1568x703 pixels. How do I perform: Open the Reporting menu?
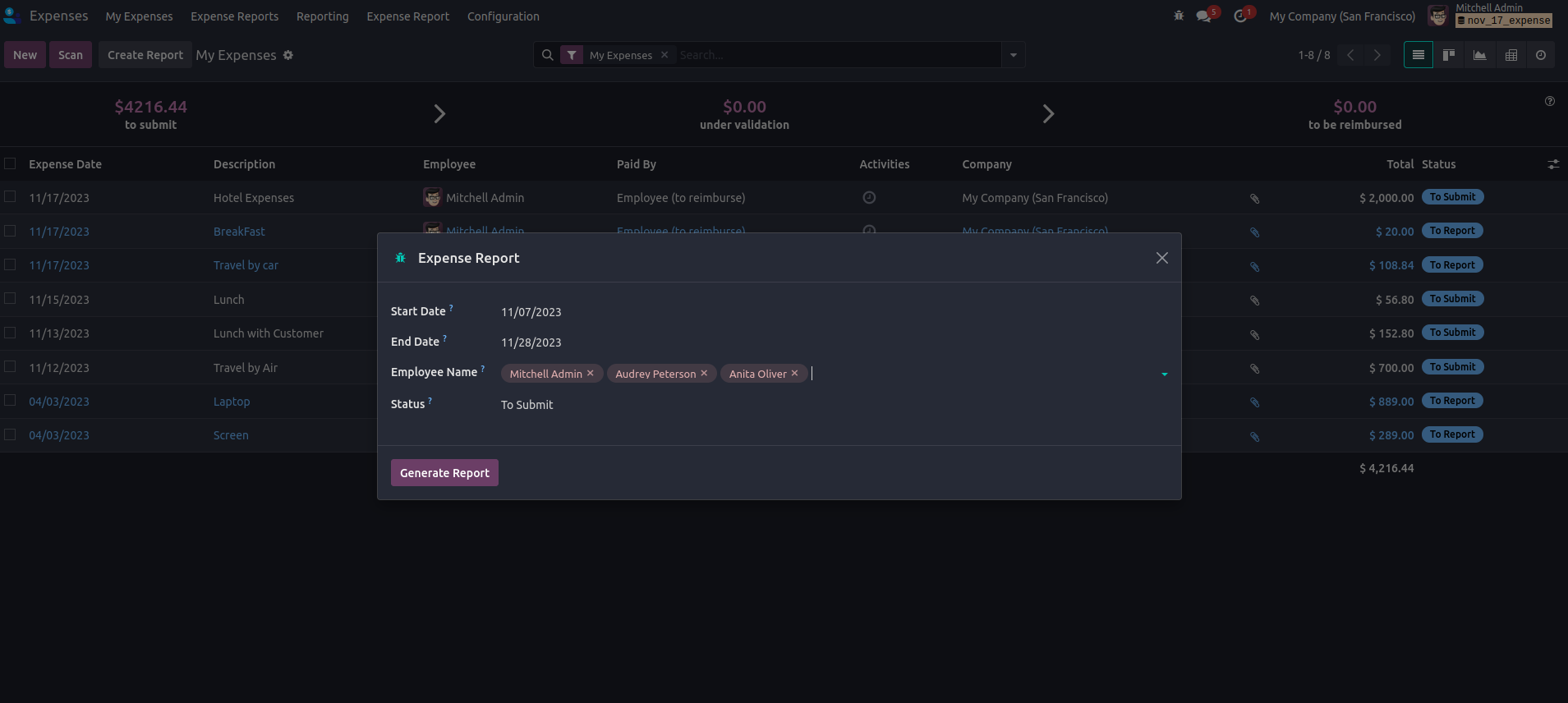pyautogui.click(x=323, y=16)
